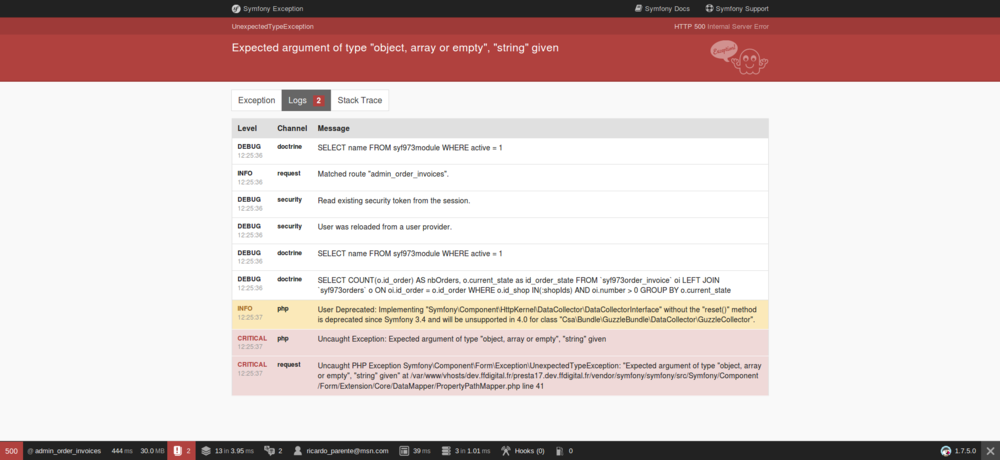Click the Hooks (0) tools icon

pos(506,450)
